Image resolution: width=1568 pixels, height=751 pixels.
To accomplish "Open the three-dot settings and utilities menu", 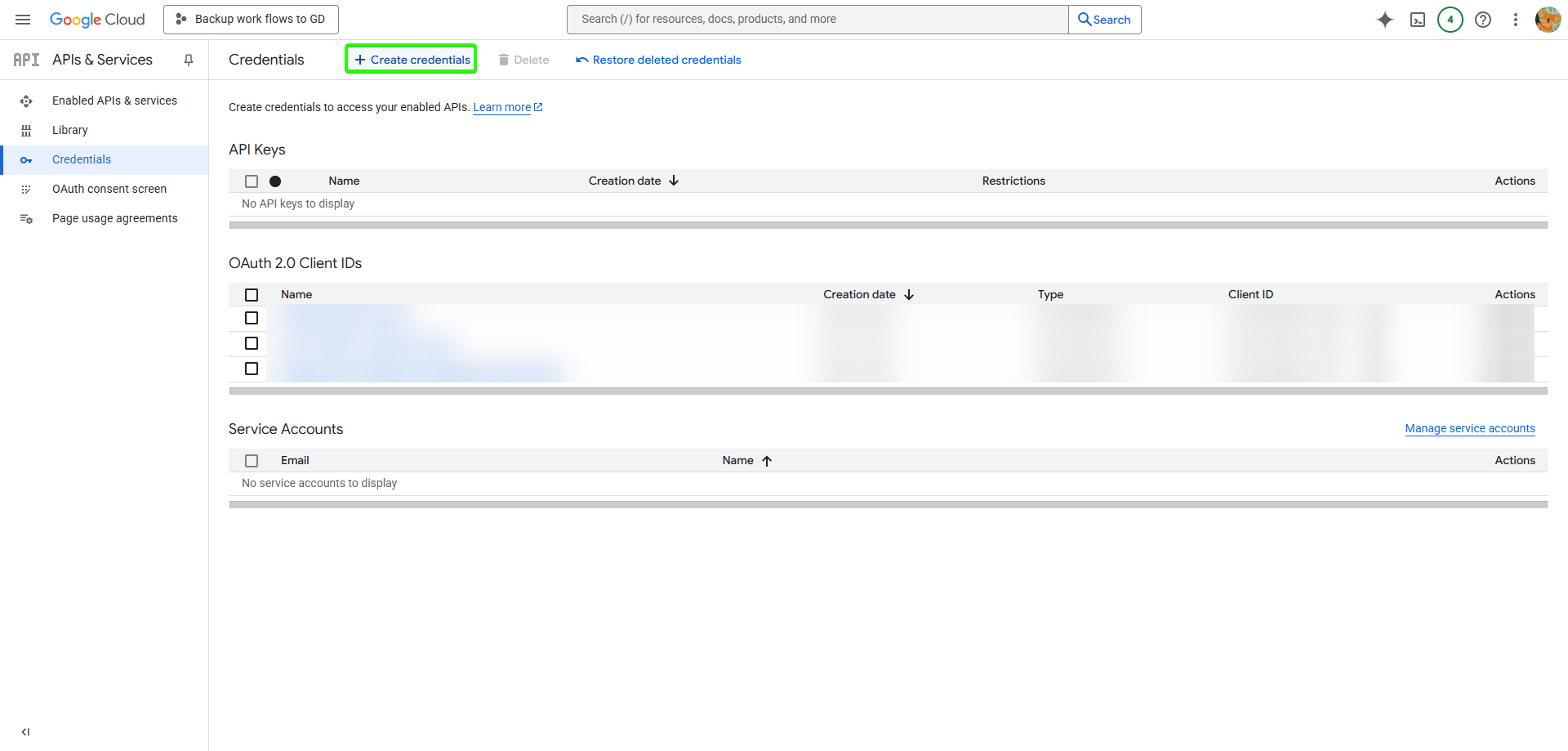I will 1516,20.
